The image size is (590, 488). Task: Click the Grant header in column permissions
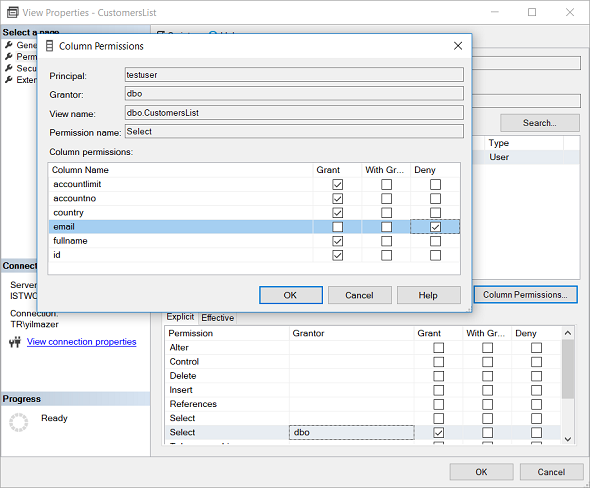click(338, 170)
